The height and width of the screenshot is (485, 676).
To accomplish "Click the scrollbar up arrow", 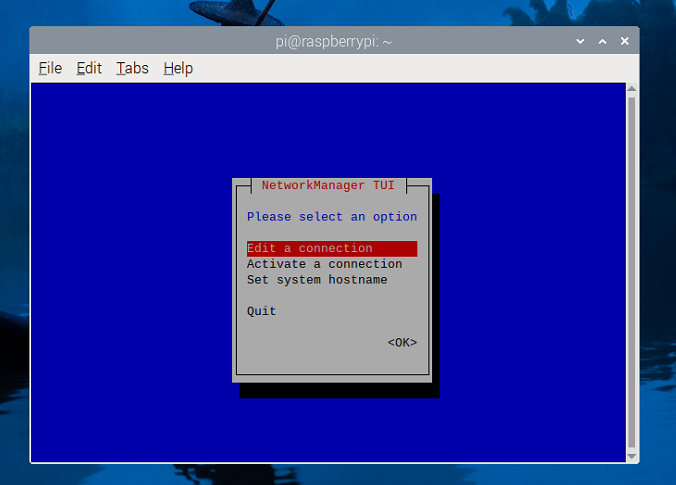I will click(x=632, y=88).
